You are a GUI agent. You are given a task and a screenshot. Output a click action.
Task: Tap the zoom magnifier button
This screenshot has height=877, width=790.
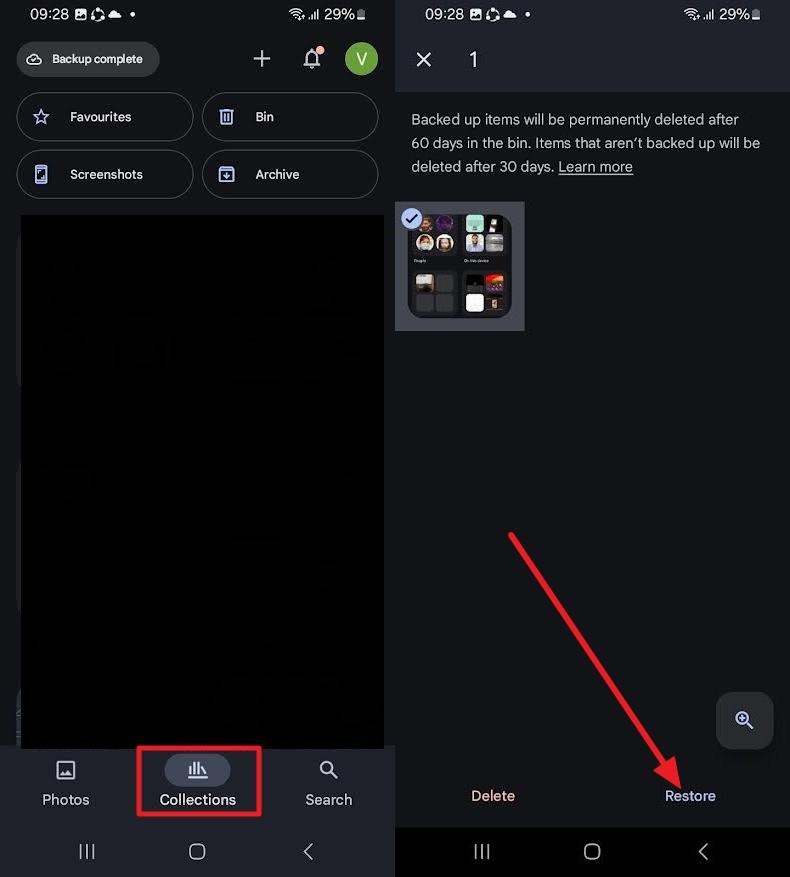point(744,720)
